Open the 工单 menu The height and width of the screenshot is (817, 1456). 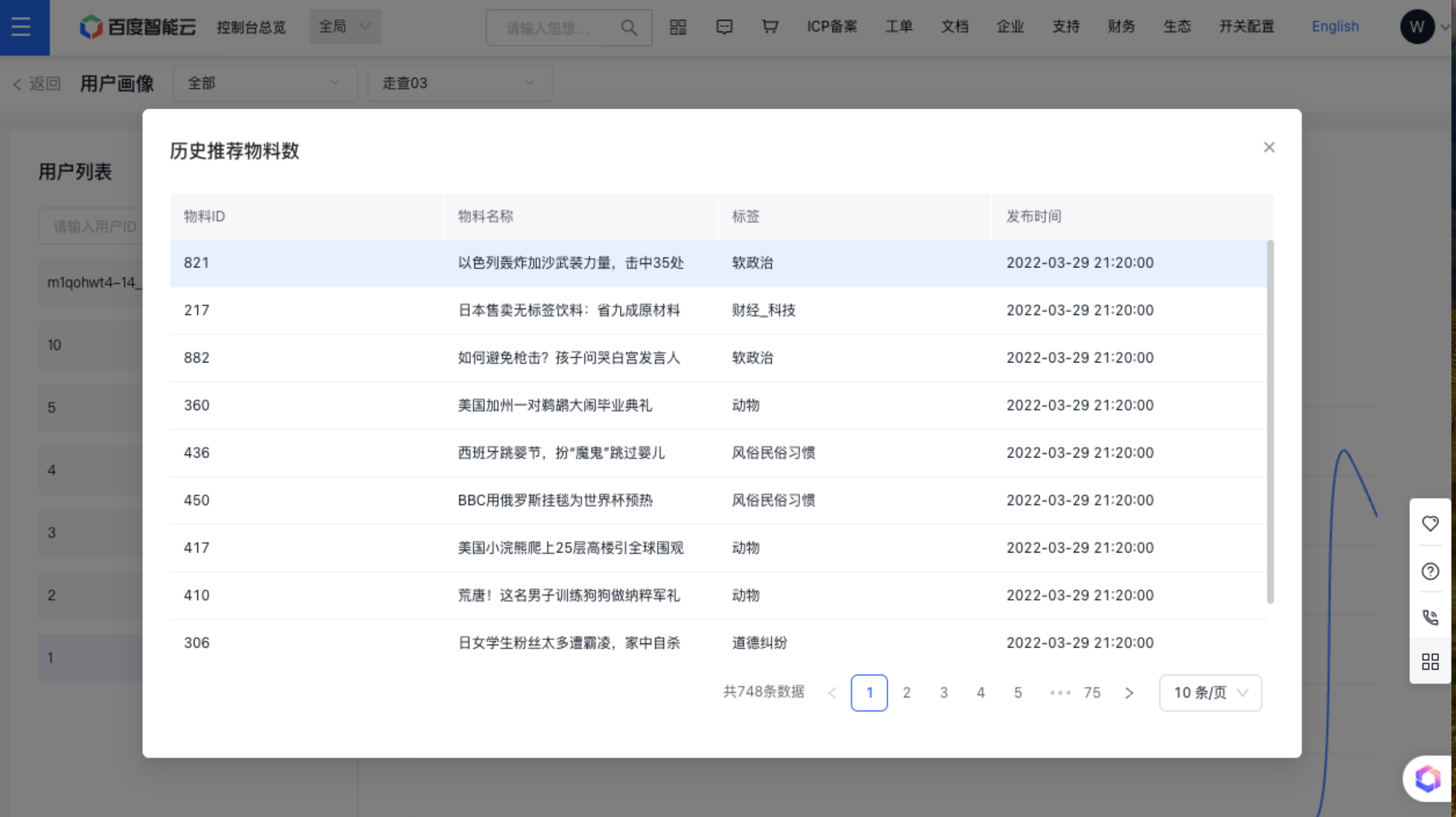[899, 27]
